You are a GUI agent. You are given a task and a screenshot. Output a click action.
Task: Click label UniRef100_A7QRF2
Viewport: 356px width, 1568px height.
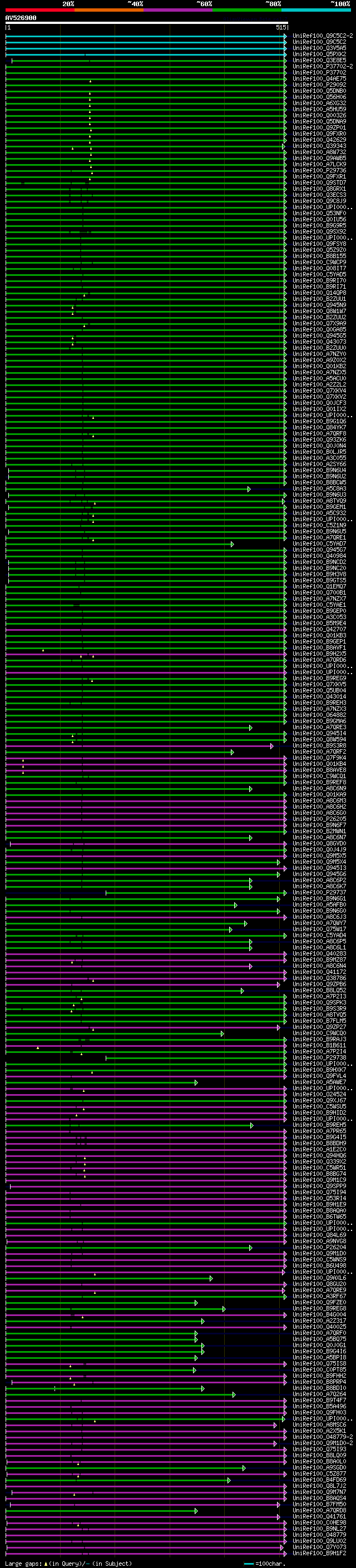coord(319,751)
